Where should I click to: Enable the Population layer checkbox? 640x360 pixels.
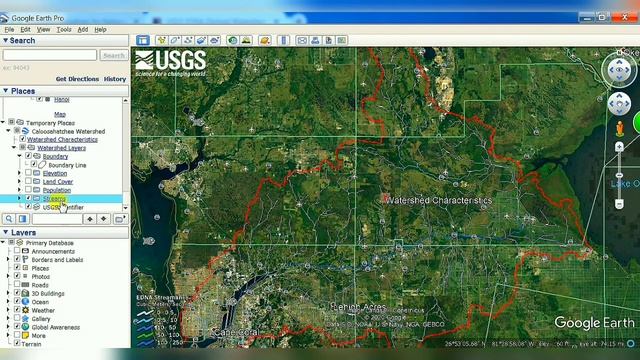click(28, 189)
